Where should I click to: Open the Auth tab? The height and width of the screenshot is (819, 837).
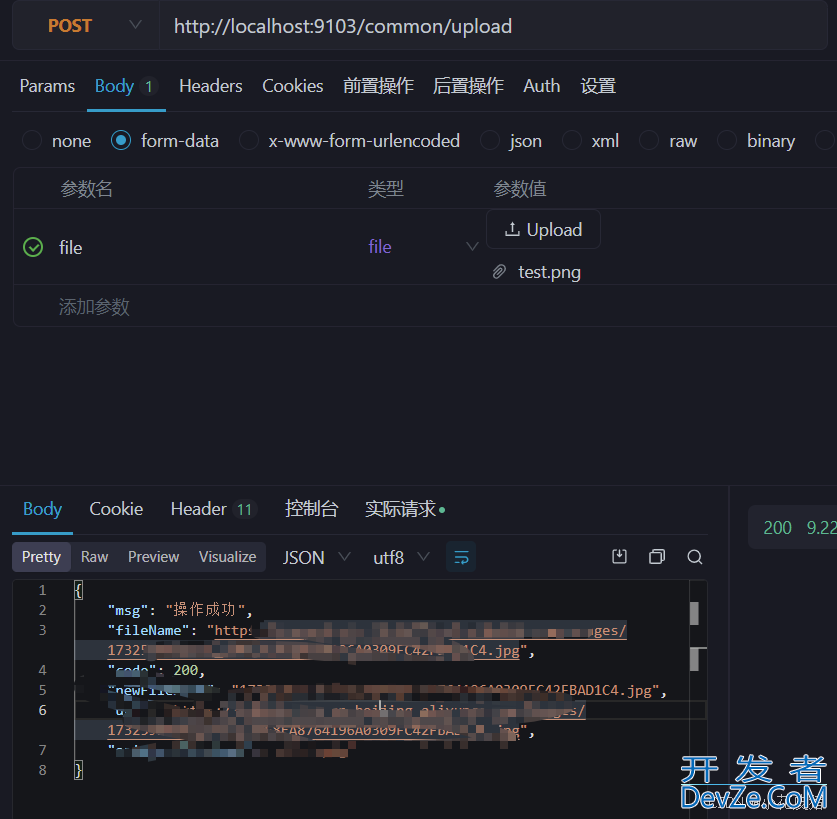pyautogui.click(x=541, y=86)
